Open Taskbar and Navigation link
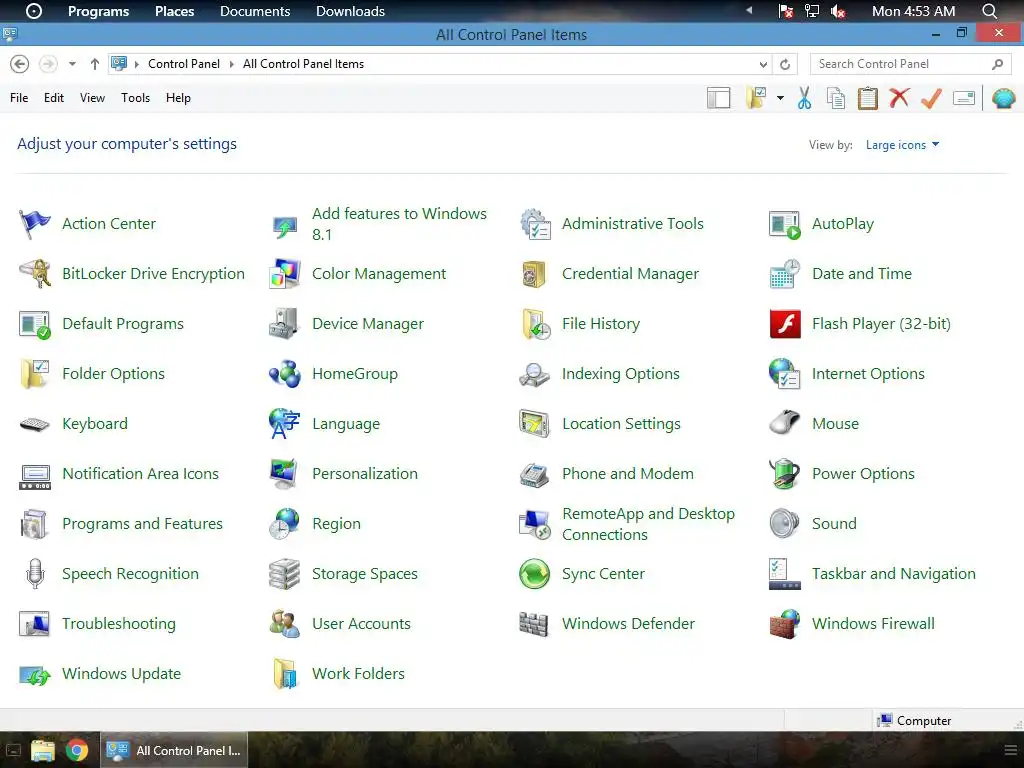The image size is (1024, 768). (894, 573)
